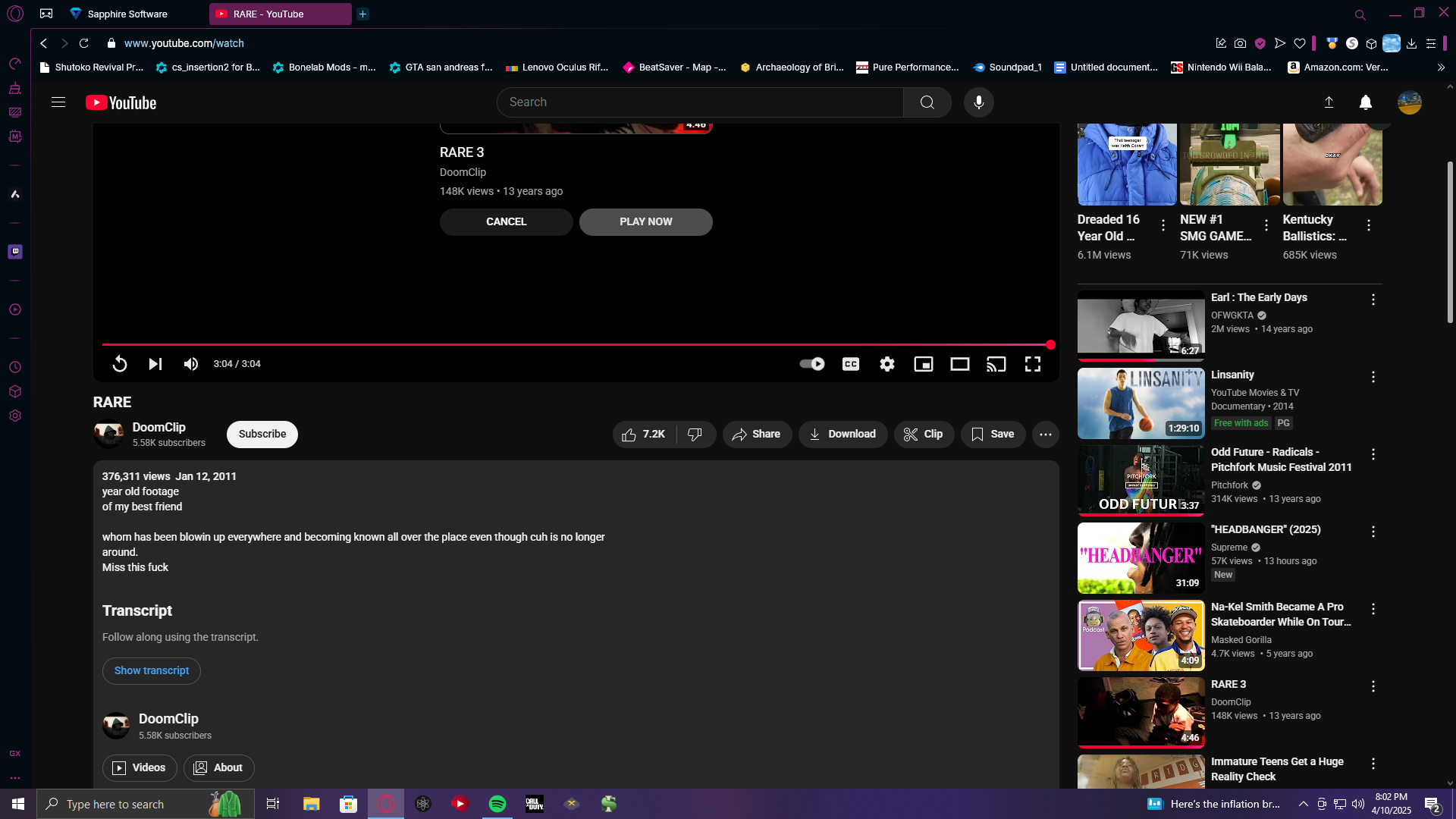Mute the video volume speaker icon

coord(191,364)
